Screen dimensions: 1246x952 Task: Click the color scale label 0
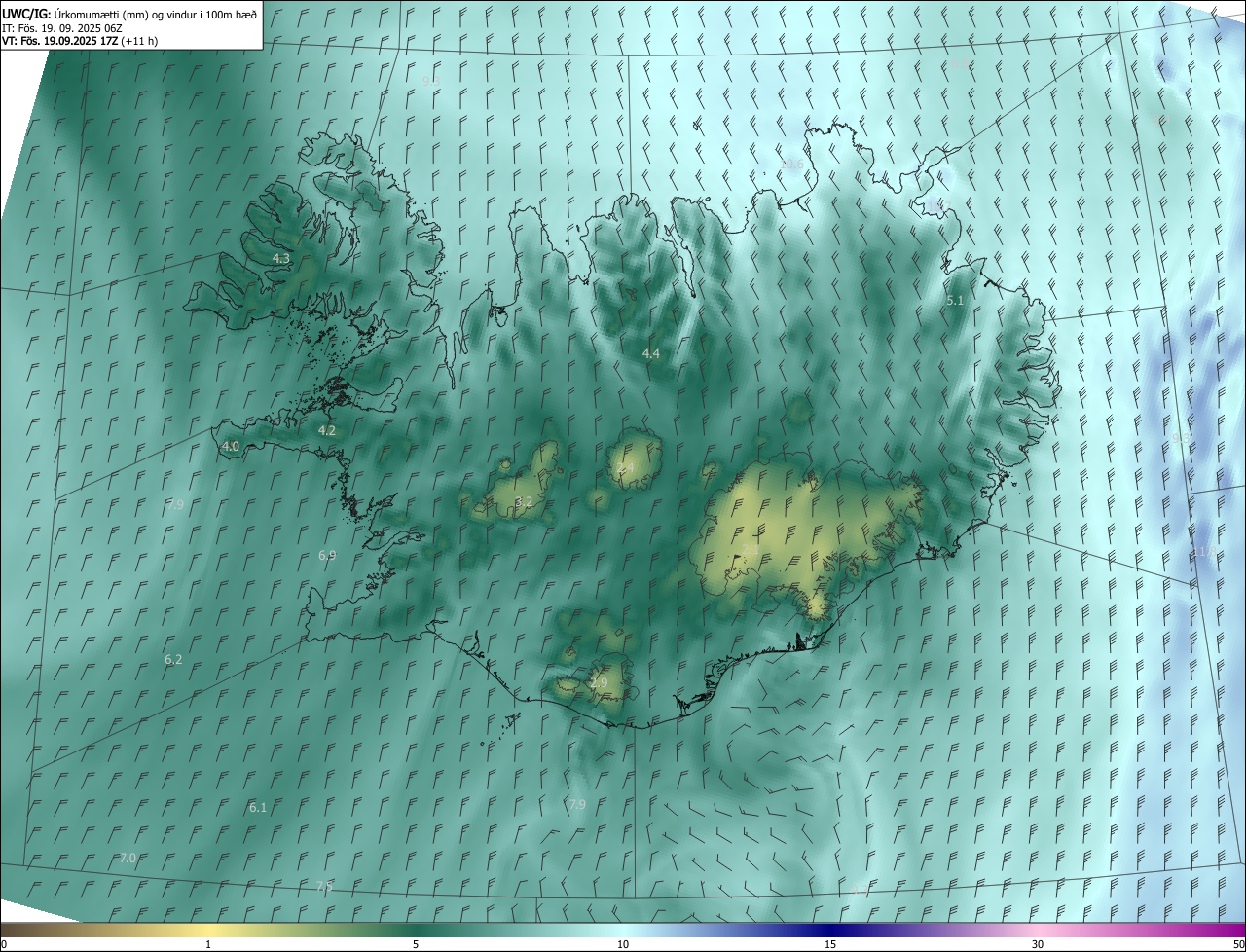click(x=4, y=945)
